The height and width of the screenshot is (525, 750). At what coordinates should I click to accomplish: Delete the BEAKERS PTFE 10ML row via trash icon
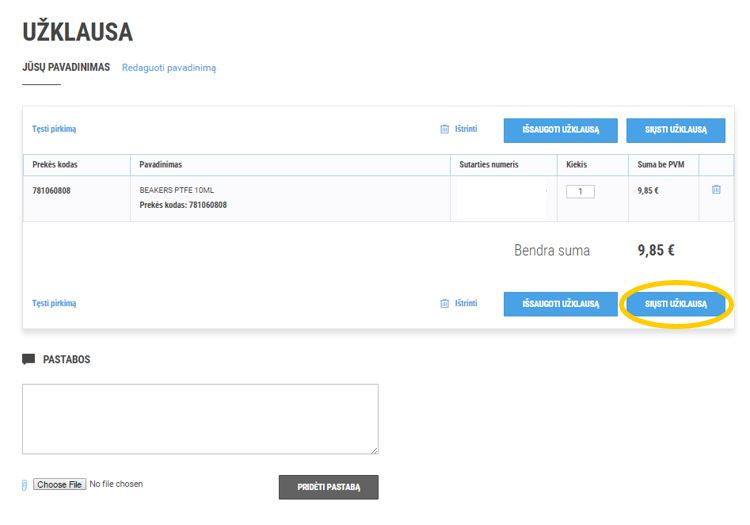pyautogui.click(x=716, y=190)
